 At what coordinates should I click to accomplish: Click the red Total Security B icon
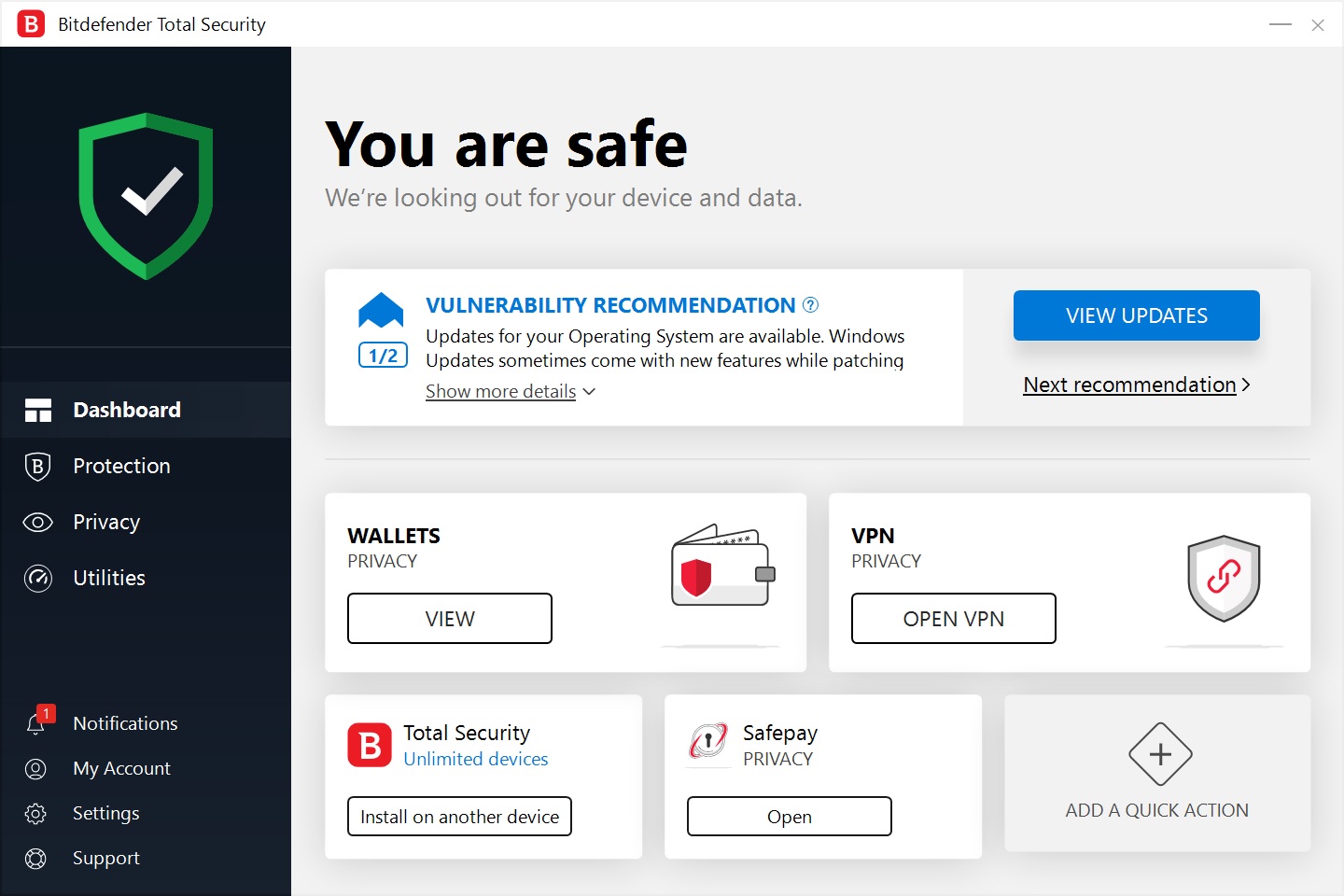pos(370,745)
